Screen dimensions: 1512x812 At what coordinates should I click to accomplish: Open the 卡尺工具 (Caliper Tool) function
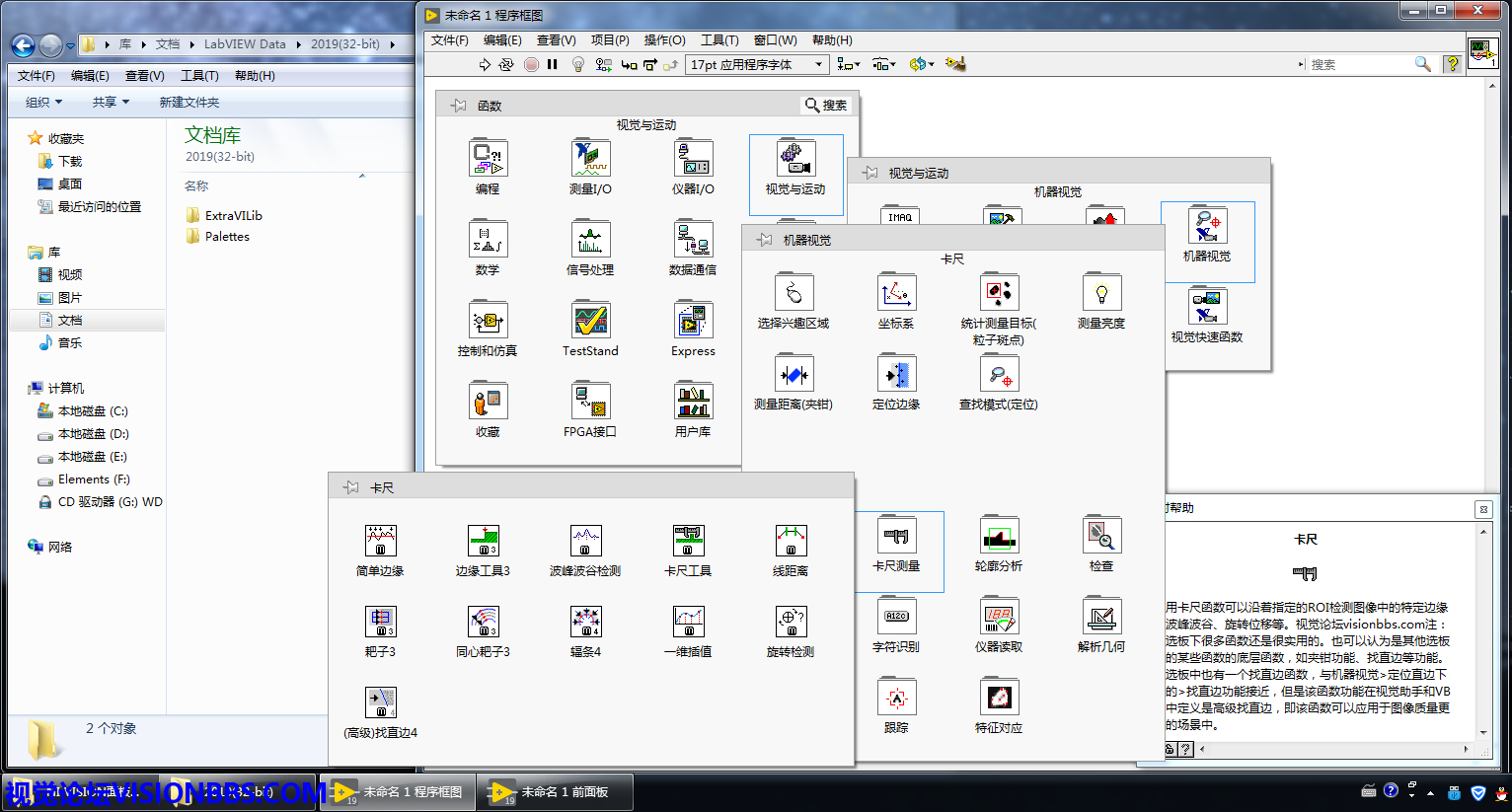click(x=688, y=542)
